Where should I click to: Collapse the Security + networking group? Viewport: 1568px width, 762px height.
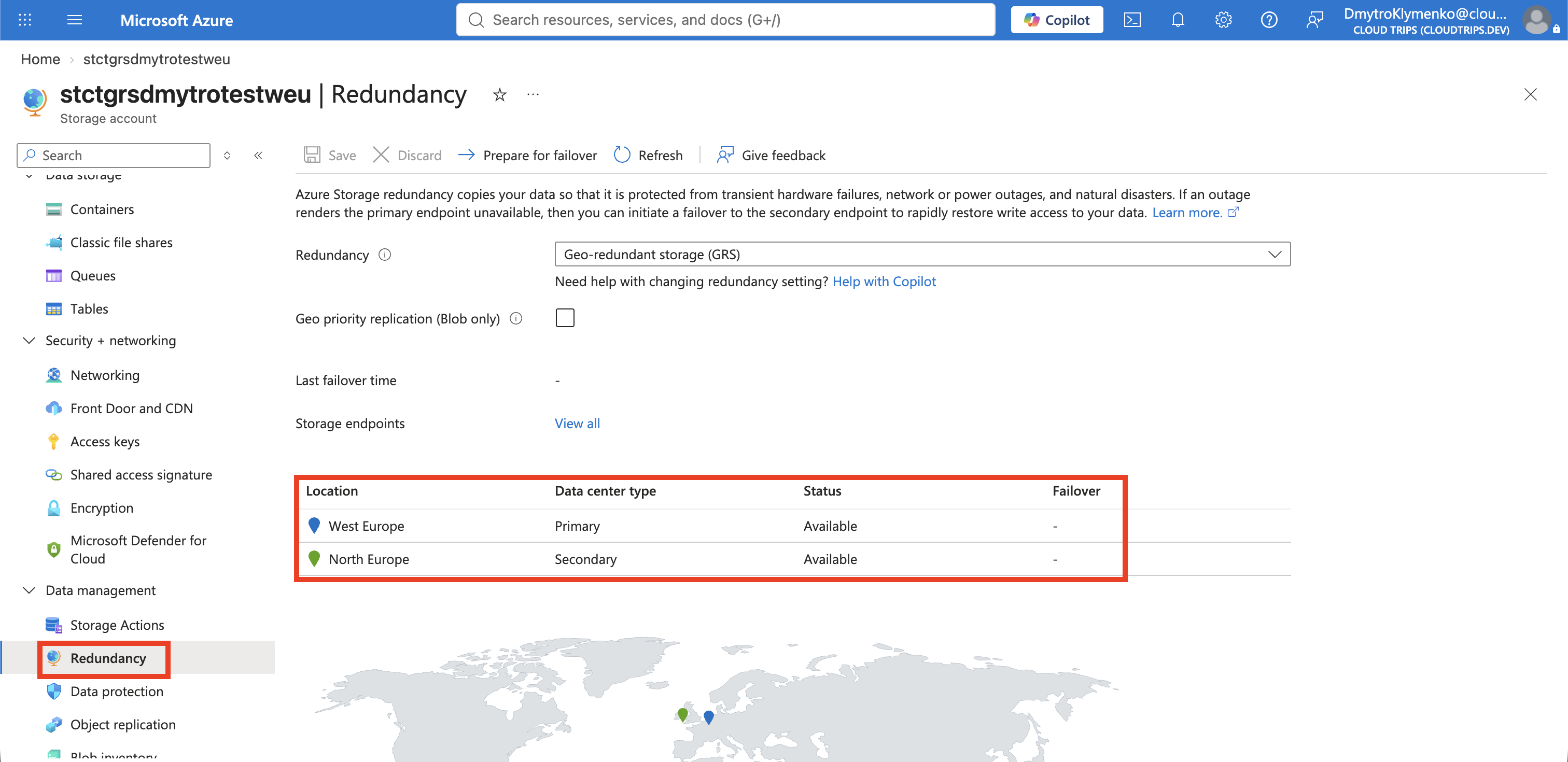pyautogui.click(x=29, y=341)
